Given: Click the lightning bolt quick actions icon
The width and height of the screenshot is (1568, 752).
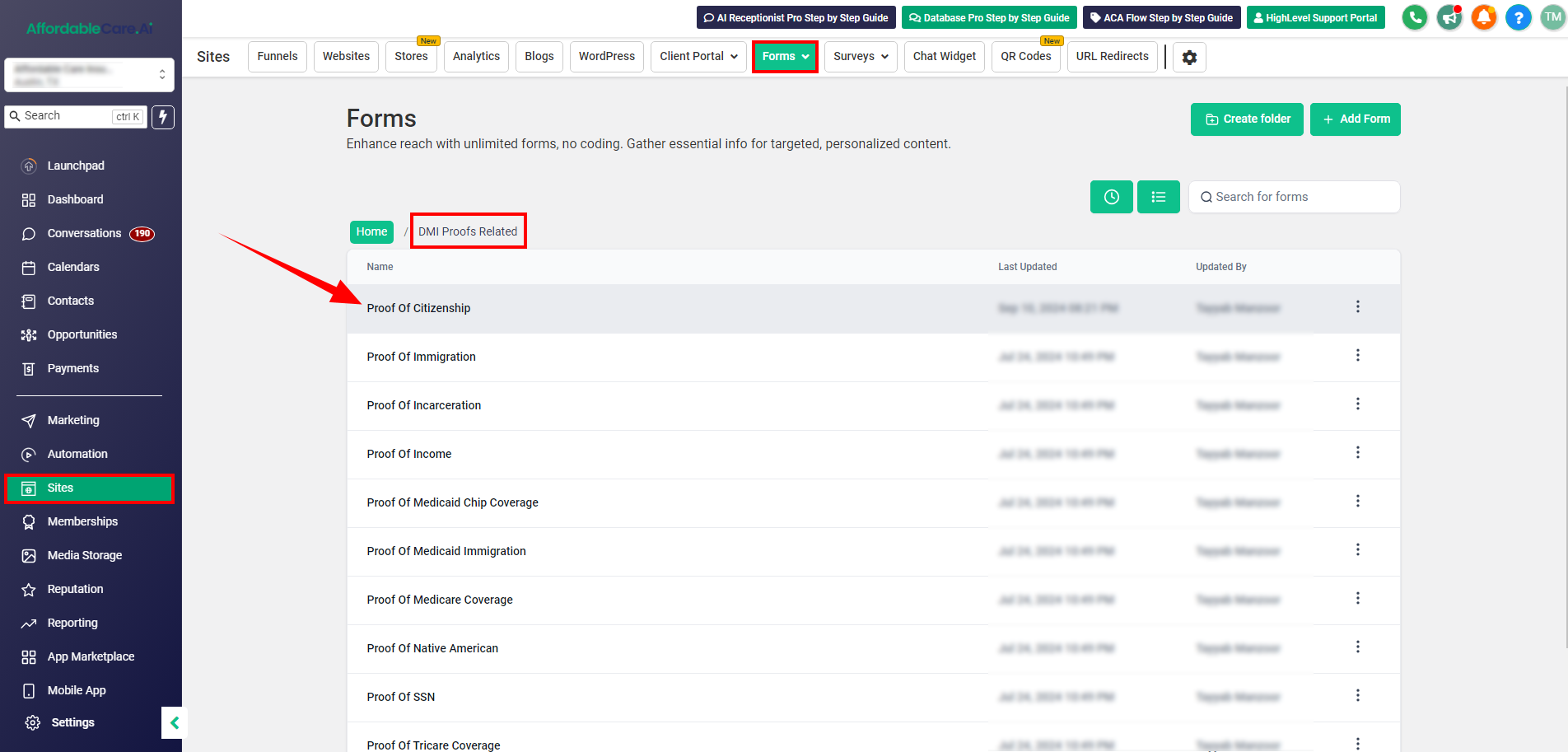Looking at the screenshot, I should (163, 117).
